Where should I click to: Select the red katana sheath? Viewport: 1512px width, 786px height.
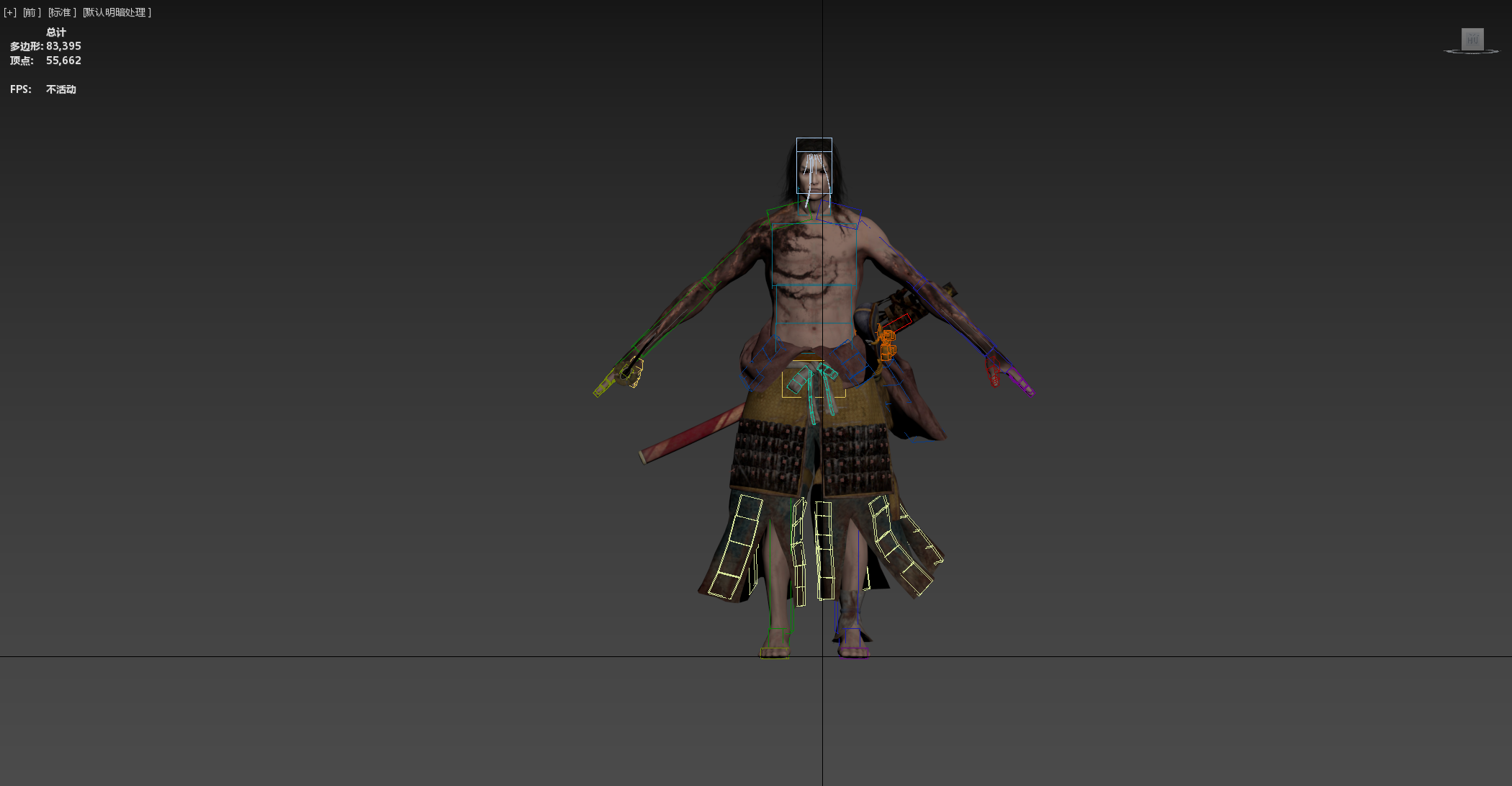(691, 434)
